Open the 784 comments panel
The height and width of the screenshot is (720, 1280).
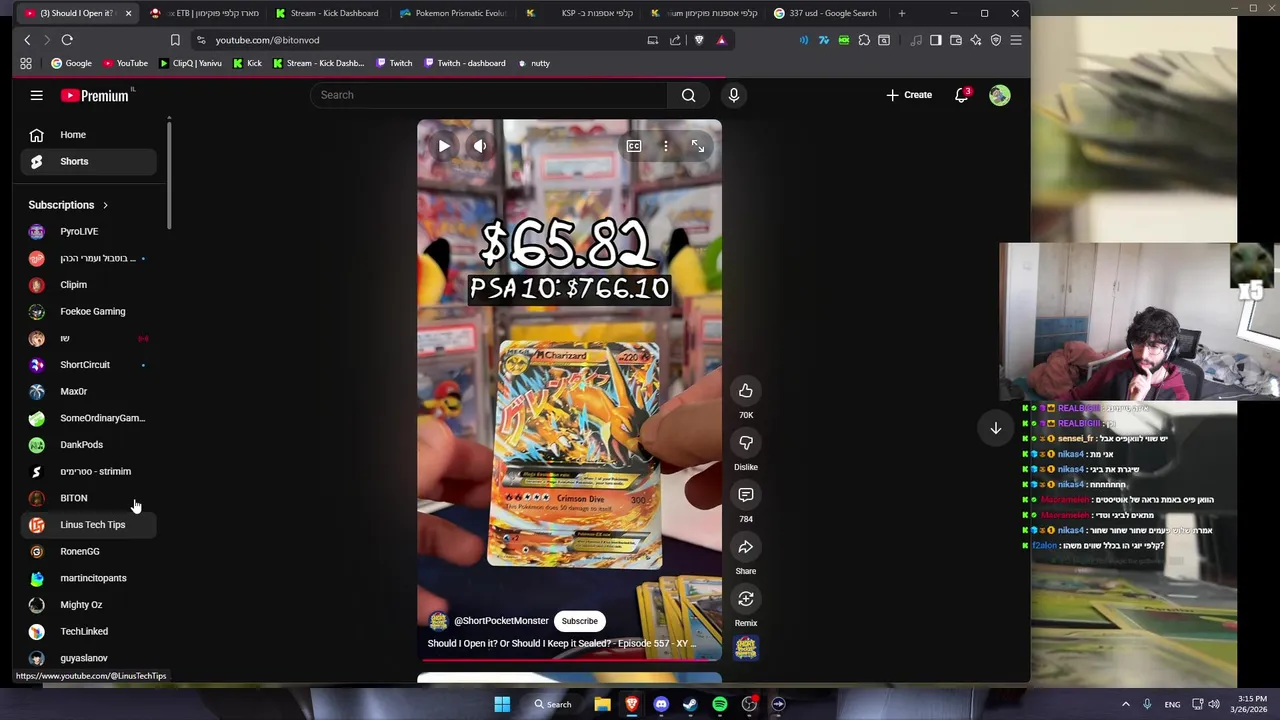pos(745,494)
